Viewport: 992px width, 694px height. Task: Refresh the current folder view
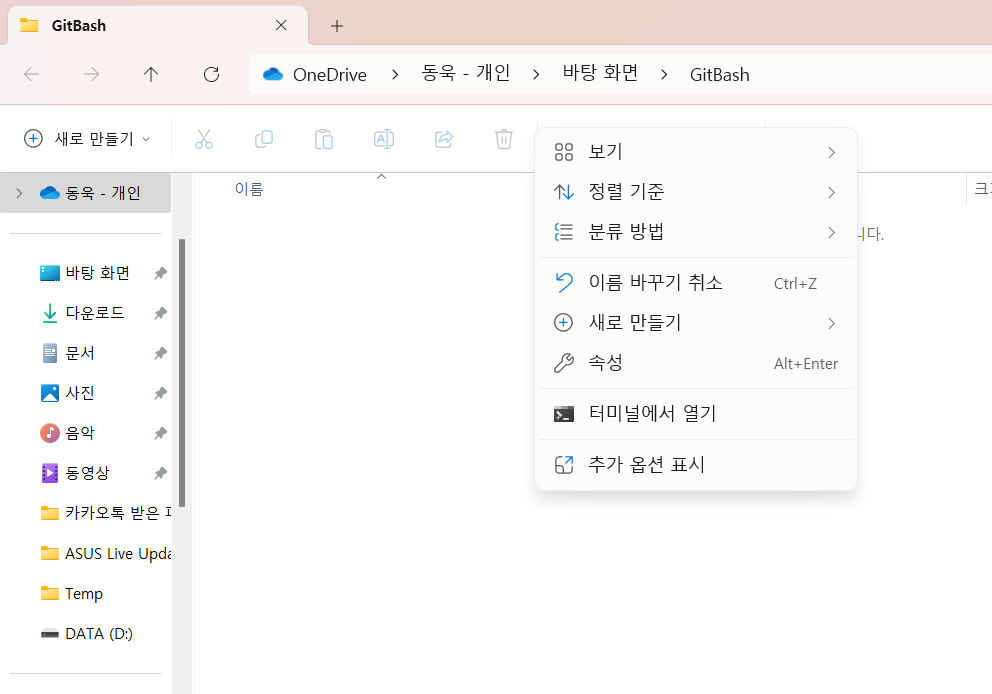(x=211, y=75)
